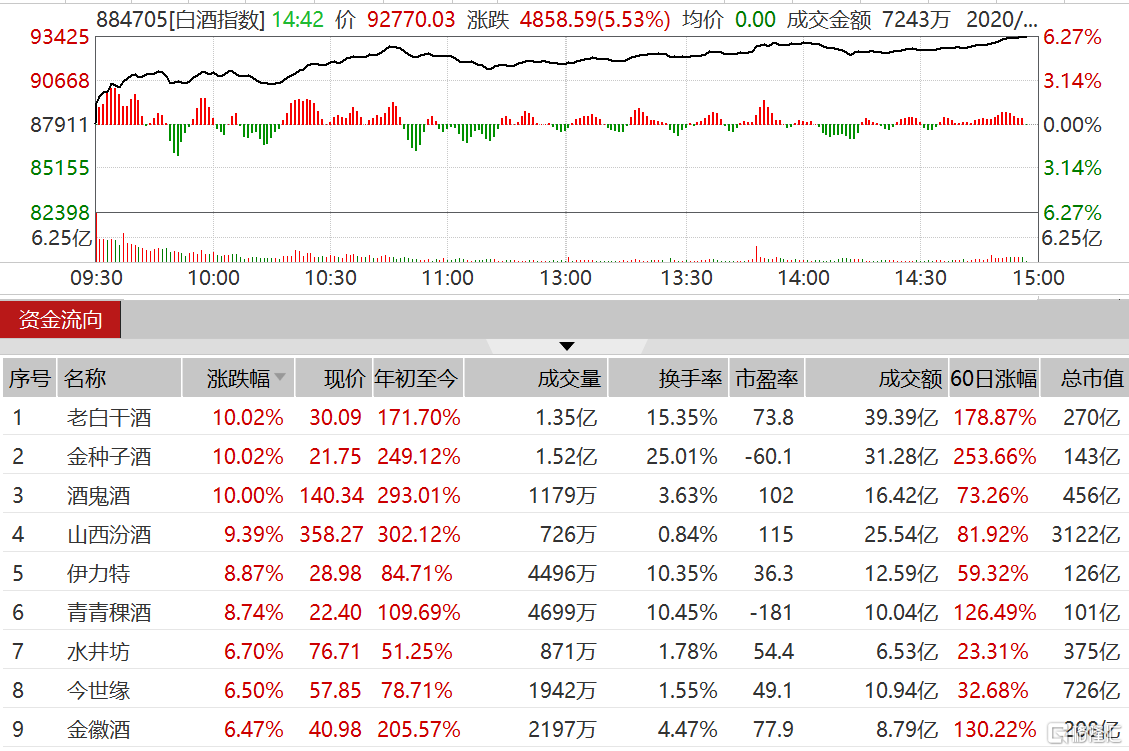Click the 253.66% sixty-day gain cell

point(995,457)
